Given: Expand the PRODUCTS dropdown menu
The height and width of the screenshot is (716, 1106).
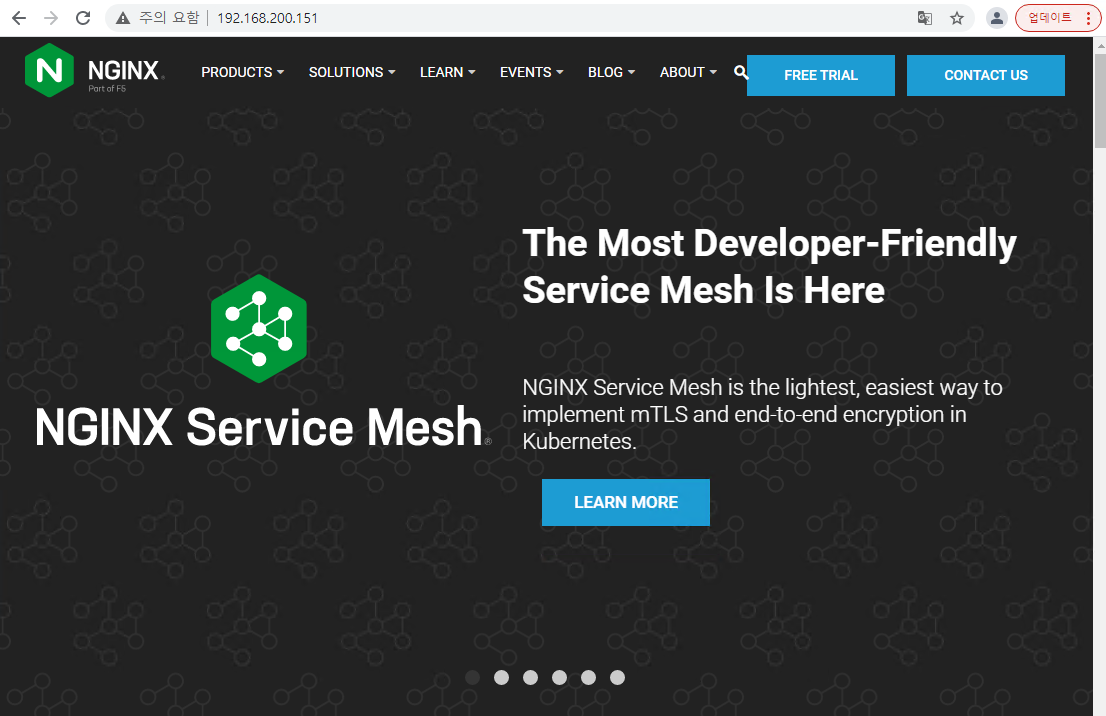Looking at the screenshot, I should click(243, 72).
